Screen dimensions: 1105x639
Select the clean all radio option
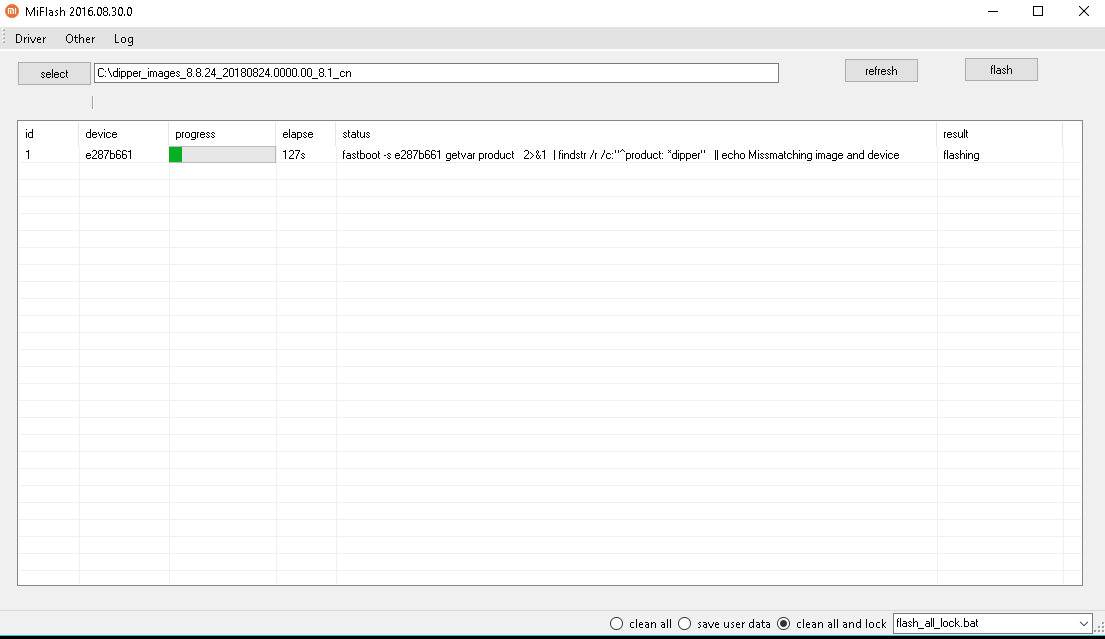[617, 624]
